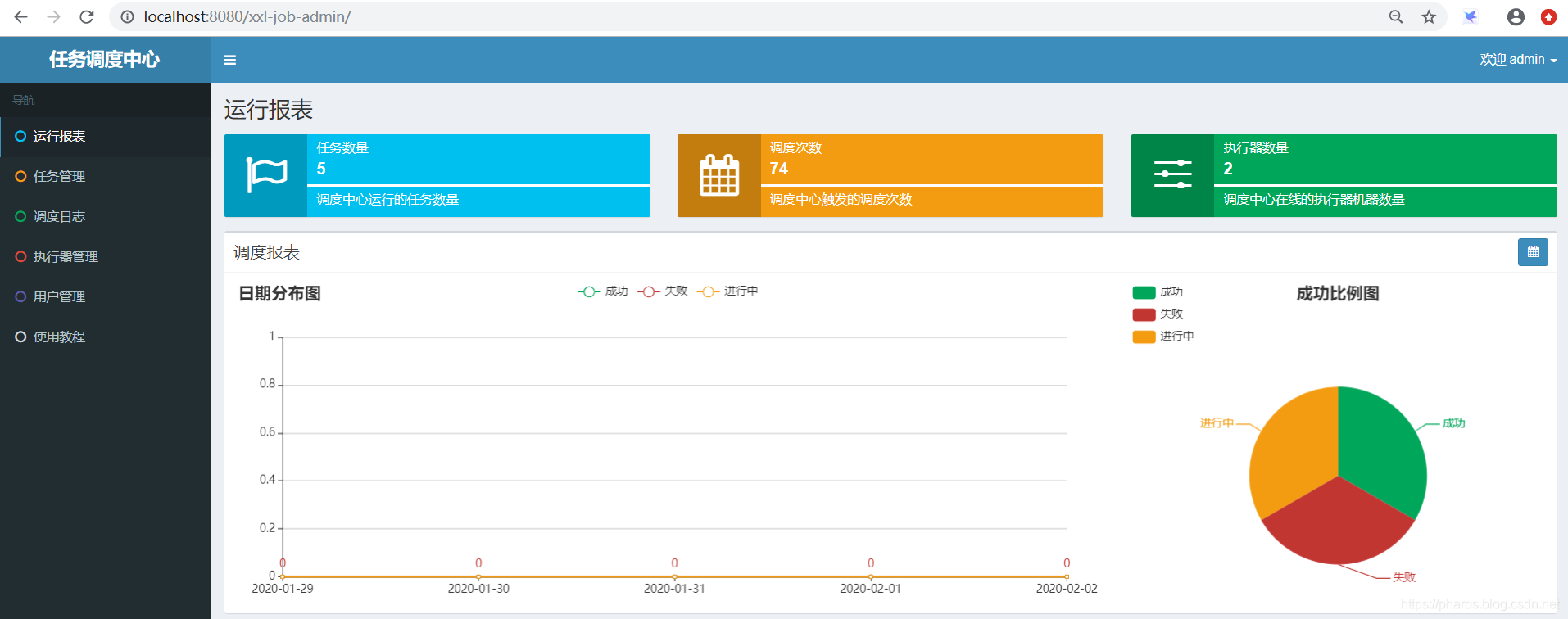Click the text 调度中心触发的调度次数

(x=841, y=200)
